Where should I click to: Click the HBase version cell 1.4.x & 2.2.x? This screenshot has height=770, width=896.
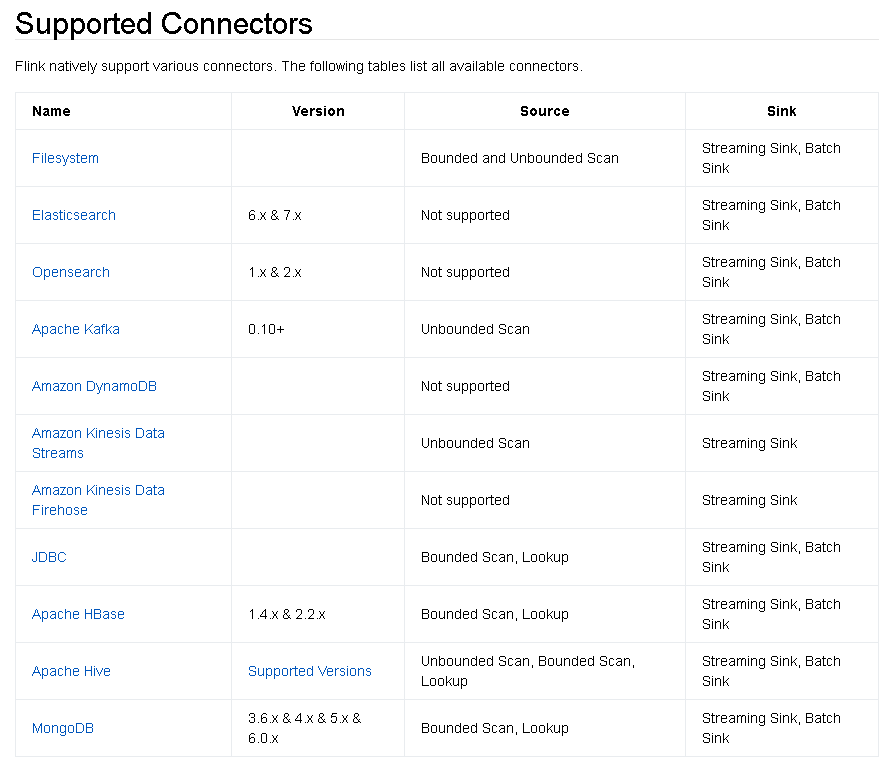287,614
